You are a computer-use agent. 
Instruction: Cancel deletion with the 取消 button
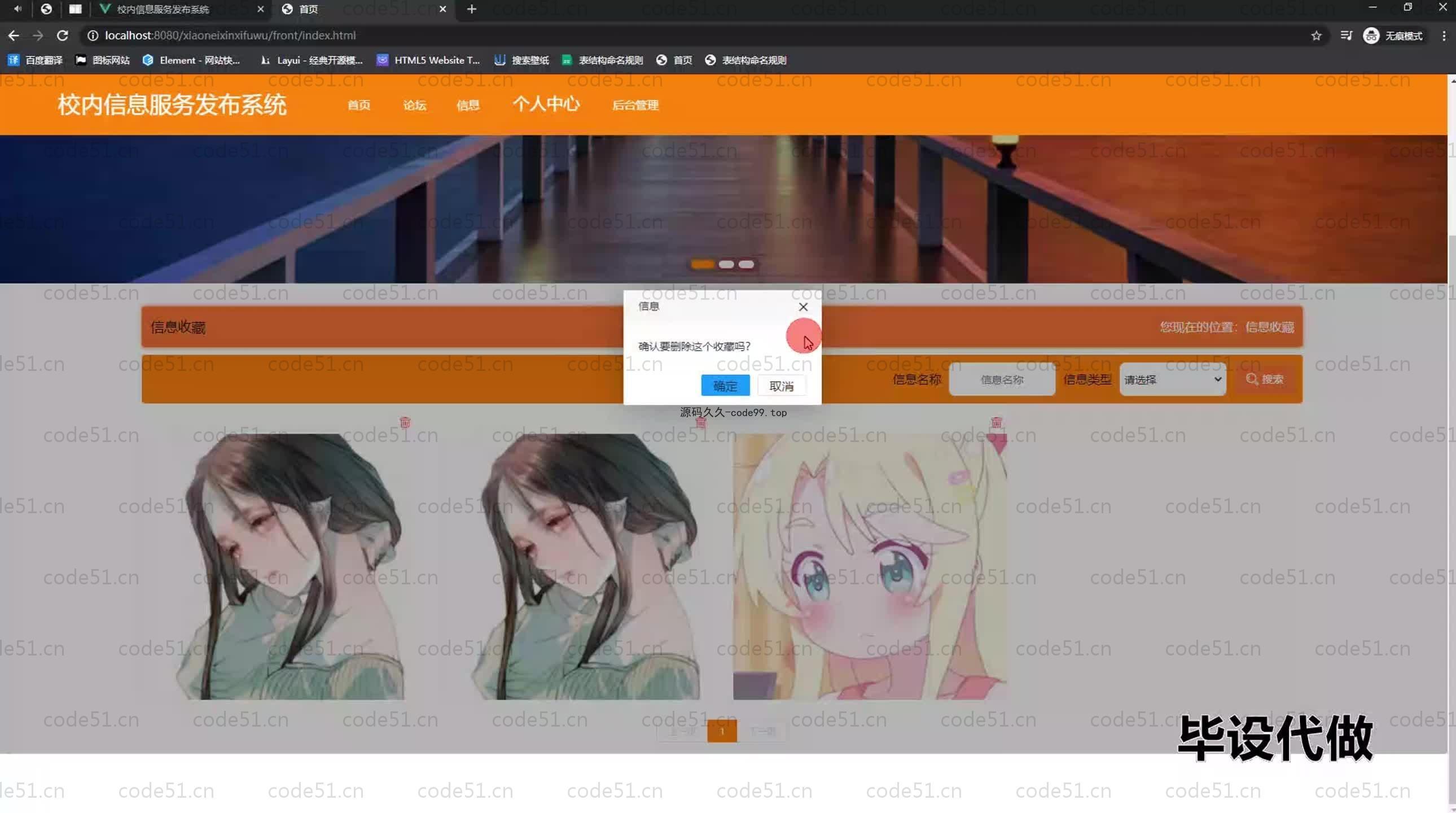pyautogui.click(x=781, y=386)
